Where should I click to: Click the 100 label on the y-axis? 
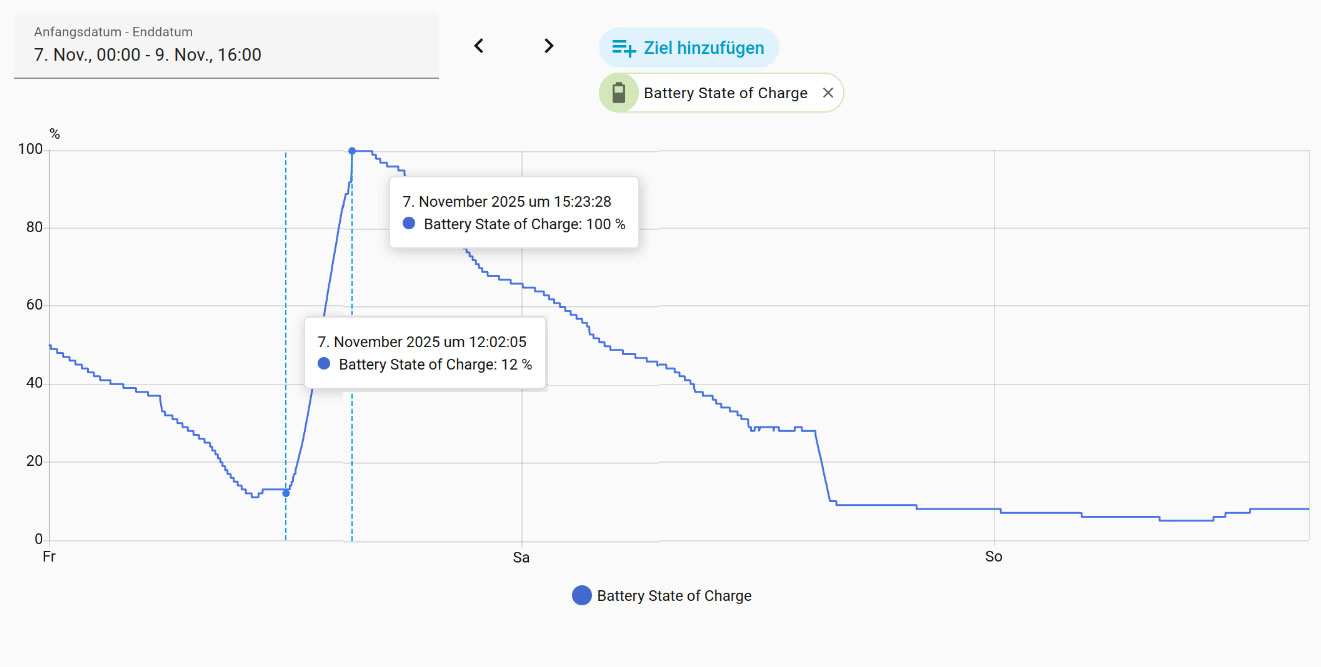pos(30,150)
